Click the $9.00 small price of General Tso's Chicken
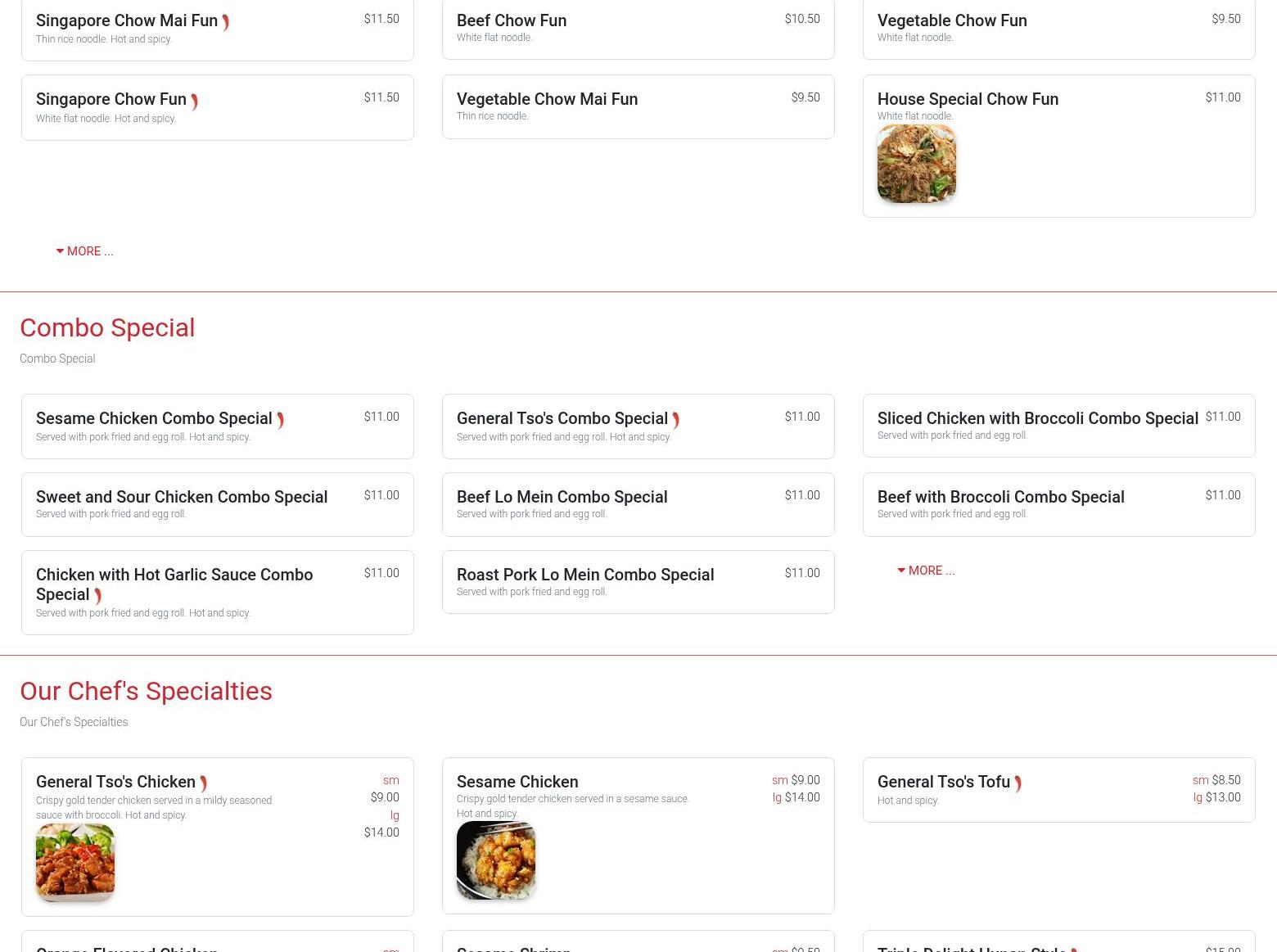1277x952 pixels. coord(385,797)
